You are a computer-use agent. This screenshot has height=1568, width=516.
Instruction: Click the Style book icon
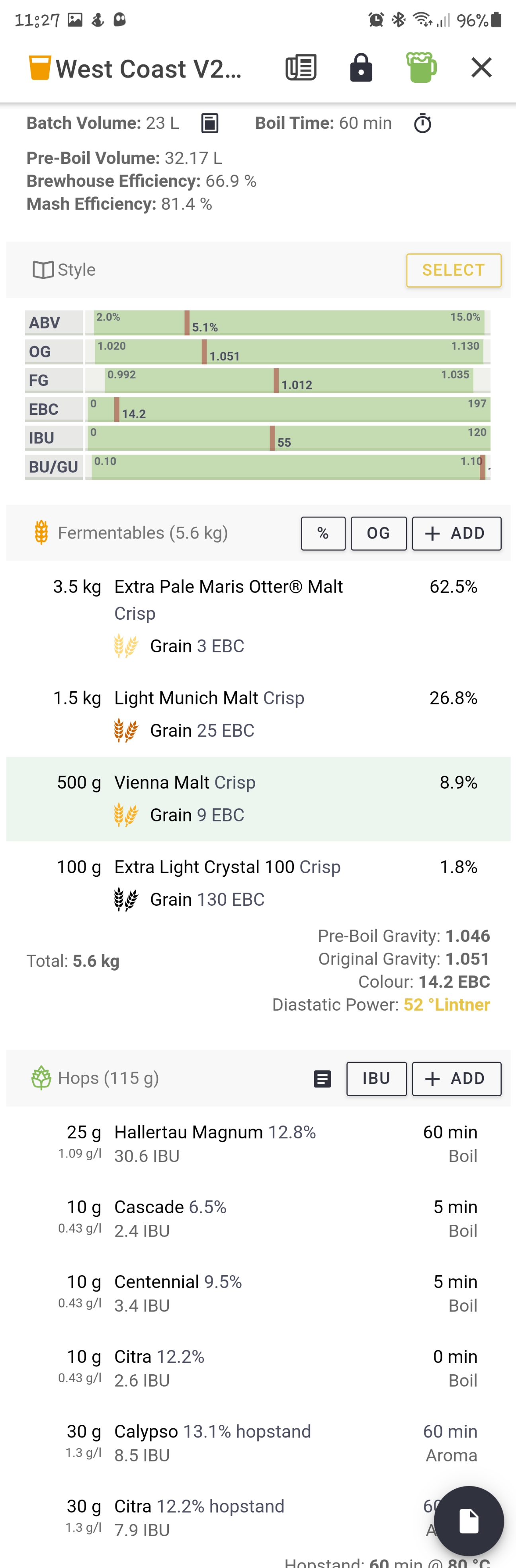click(43, 270)
